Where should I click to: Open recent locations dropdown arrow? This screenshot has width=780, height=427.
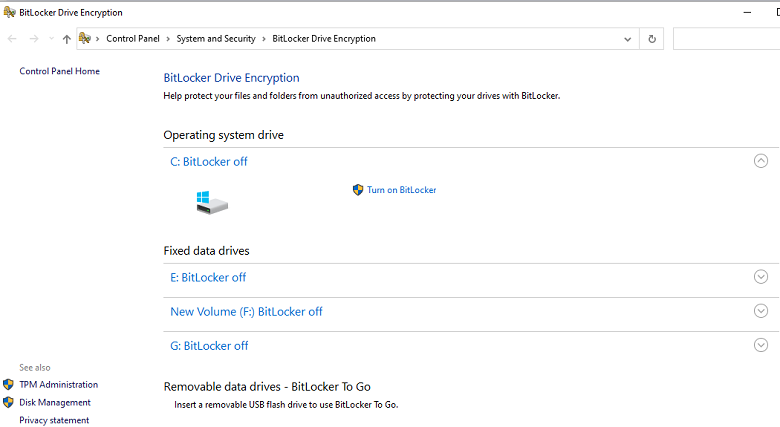tap(51, 39)
